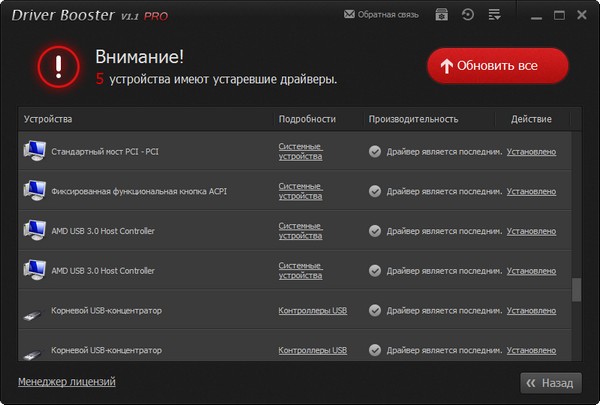Screen dimensions: 600x405
Task: Click Установлено link for ACPI button row
Action: coord(531,191)
